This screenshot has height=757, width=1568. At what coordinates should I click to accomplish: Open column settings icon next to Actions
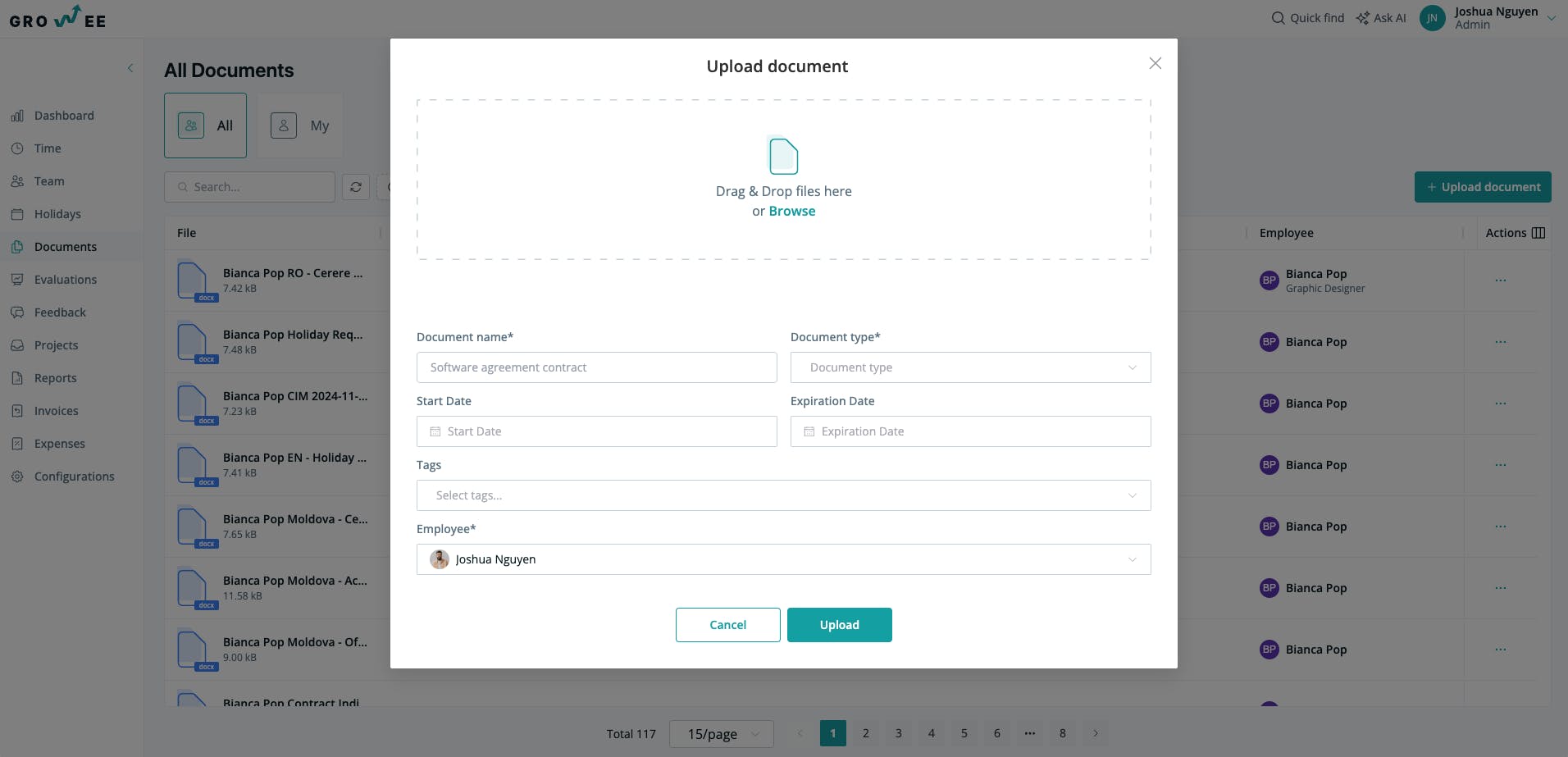click(x=1538, y=233)
